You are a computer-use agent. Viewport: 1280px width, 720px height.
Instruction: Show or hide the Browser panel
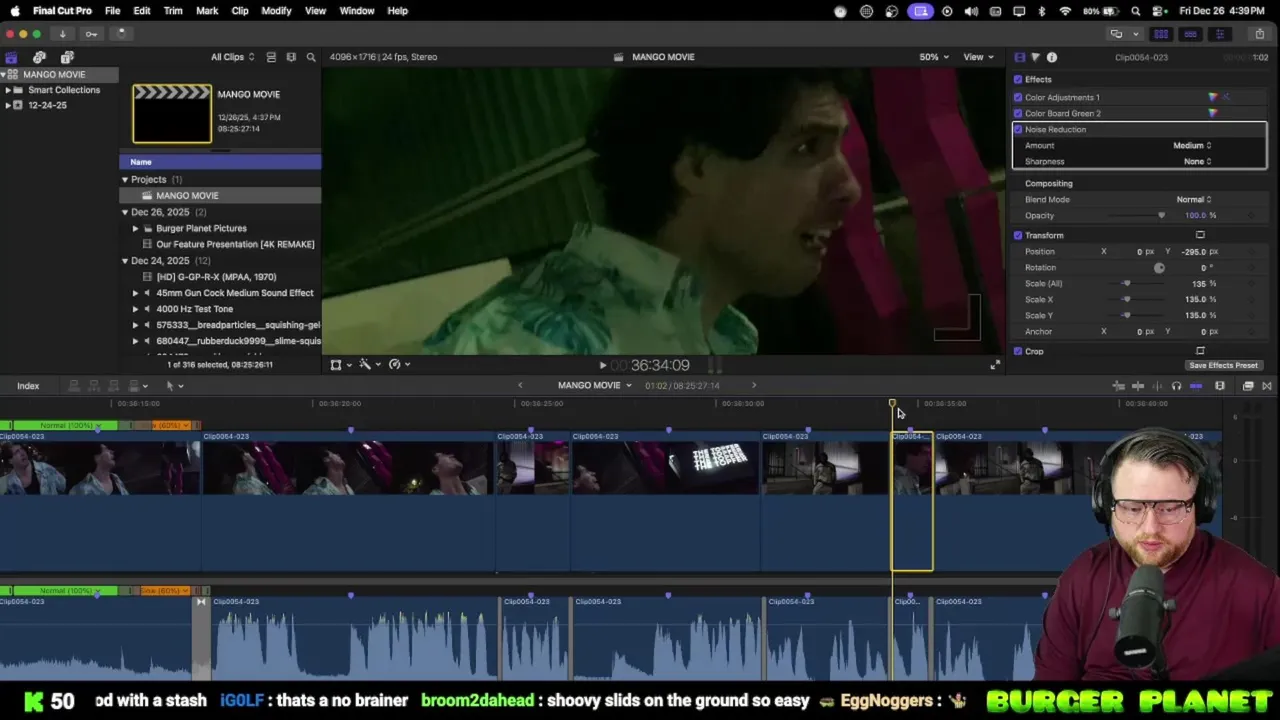(x=1161, y=34)
